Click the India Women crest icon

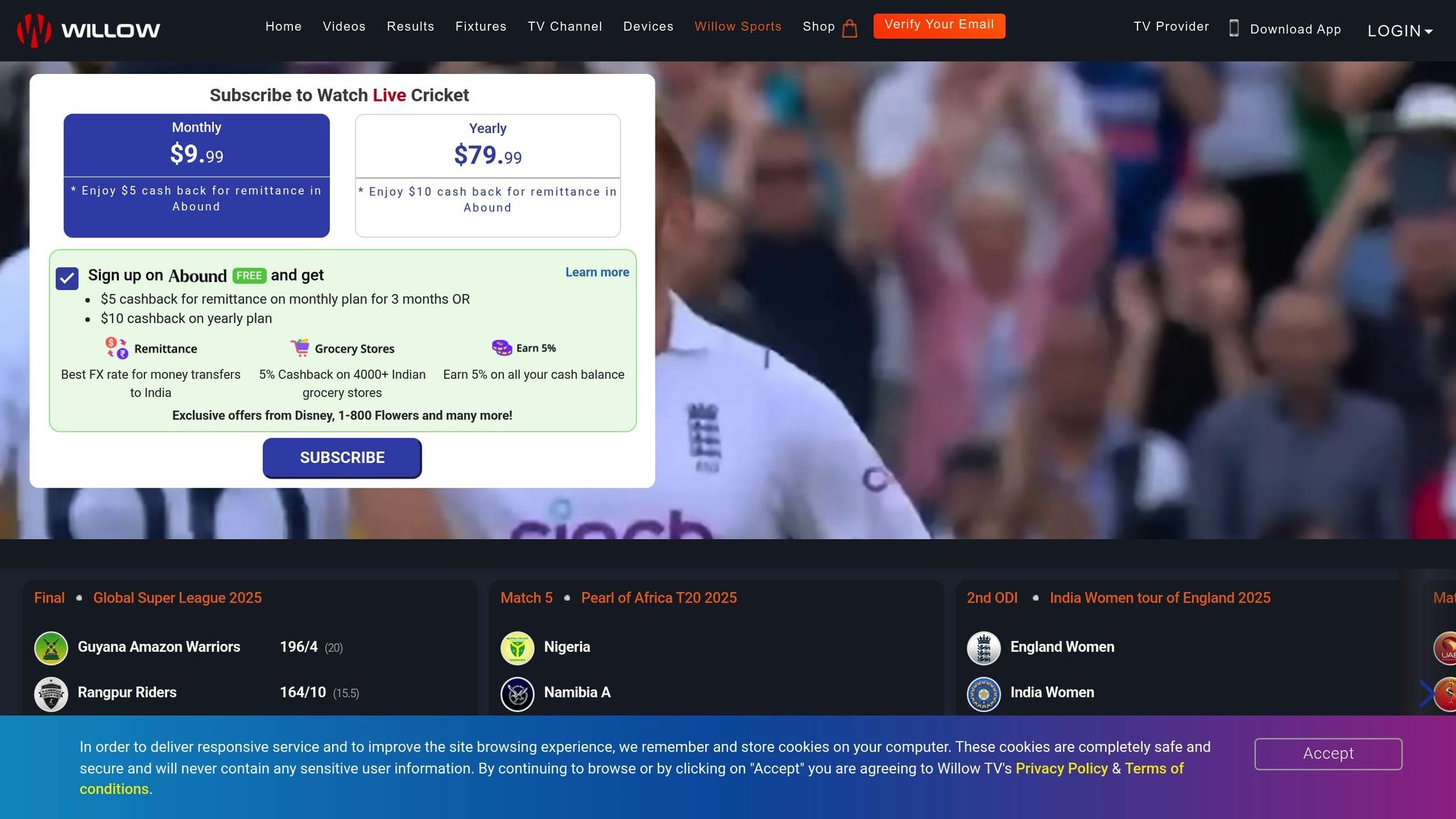(984, 693)
